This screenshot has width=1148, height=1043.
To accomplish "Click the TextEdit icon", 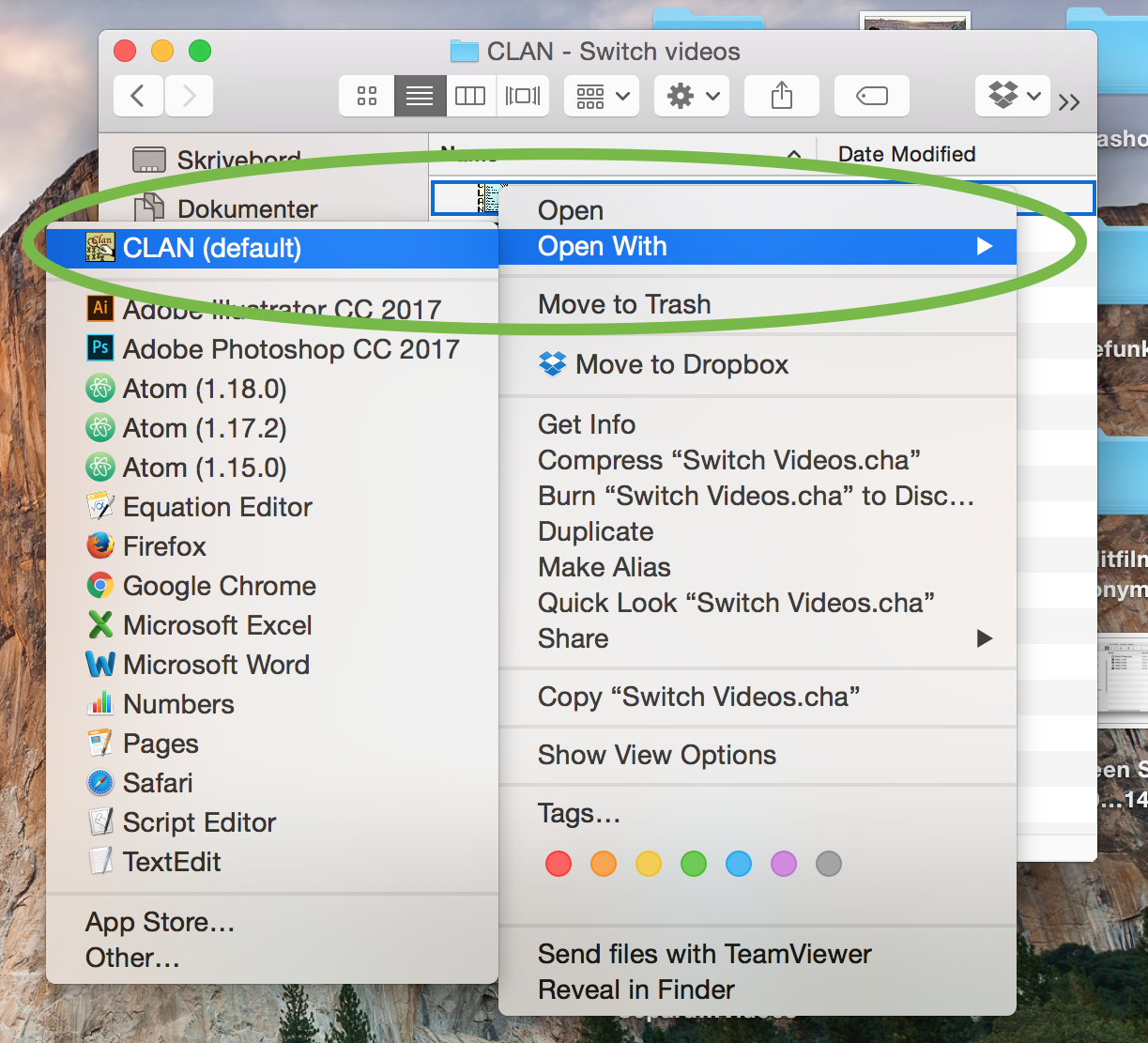I will point(100,861).
